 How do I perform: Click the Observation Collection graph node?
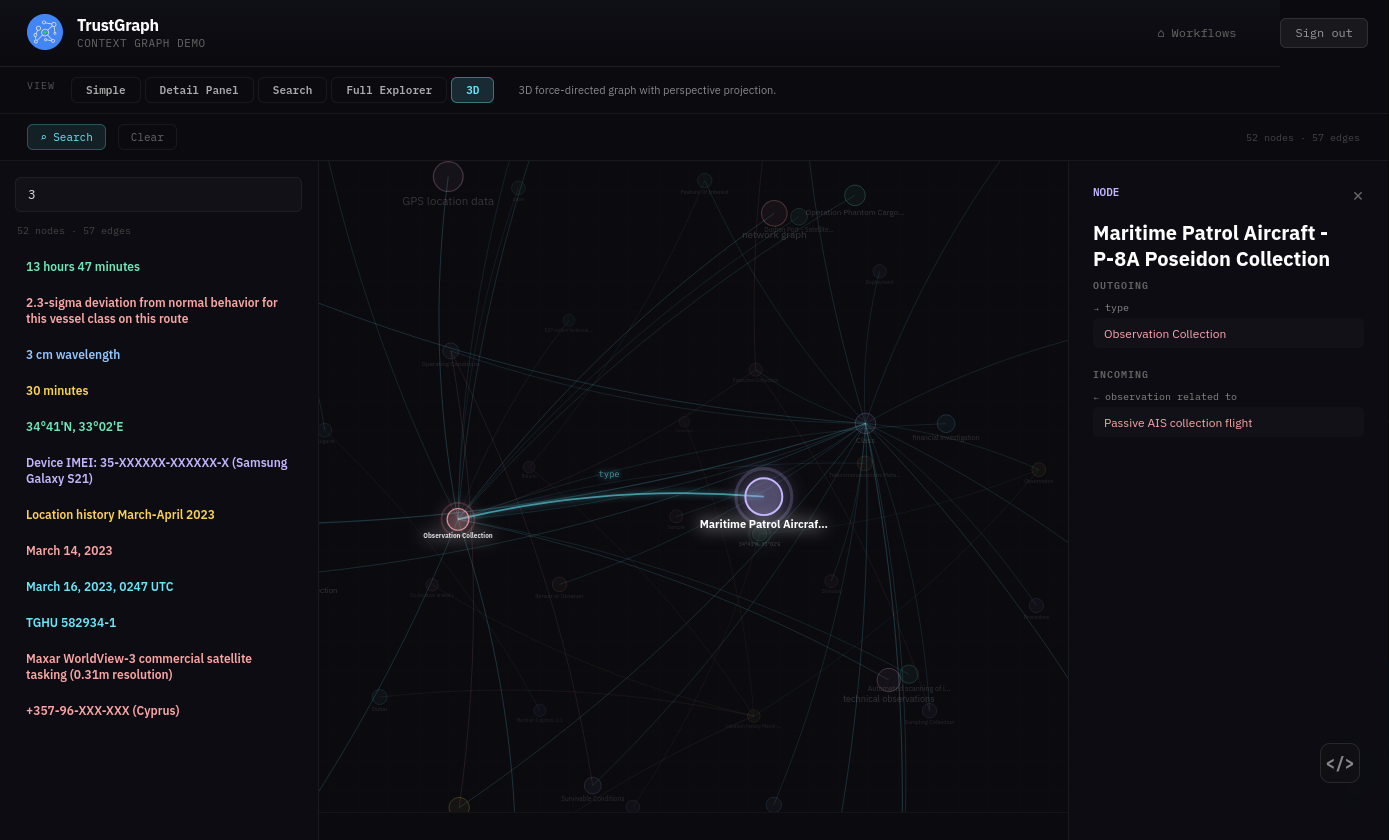(x=457, y=519)
